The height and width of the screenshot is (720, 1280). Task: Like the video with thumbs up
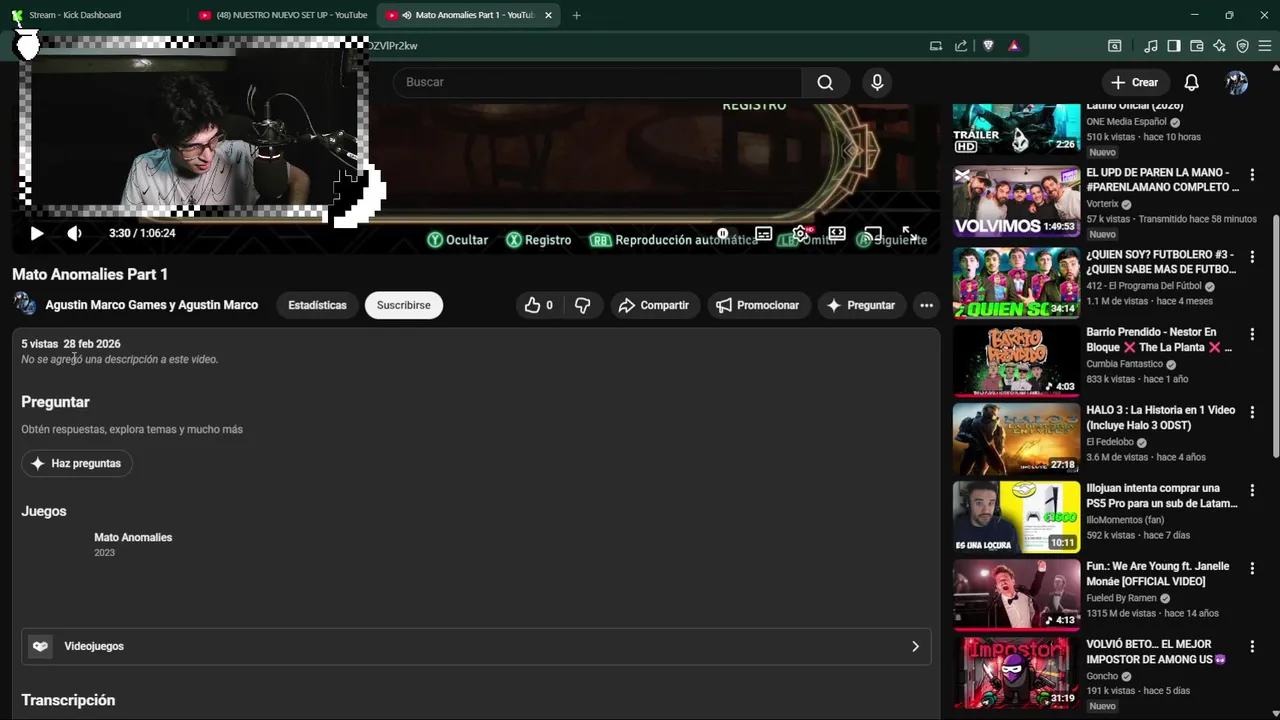point(539,305)
